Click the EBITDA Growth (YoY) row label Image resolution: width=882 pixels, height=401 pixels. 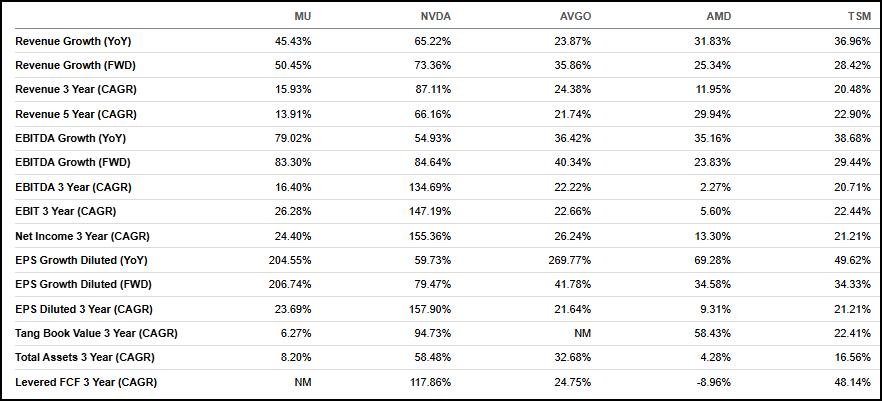(x=70, y=138)
